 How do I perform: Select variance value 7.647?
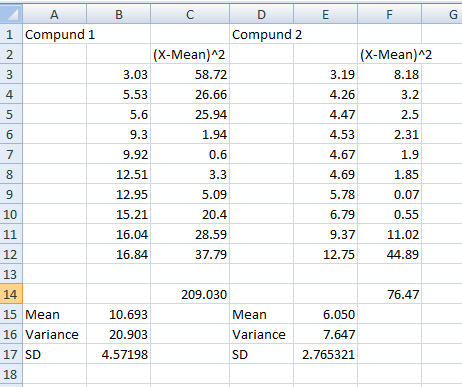[326, 334]
